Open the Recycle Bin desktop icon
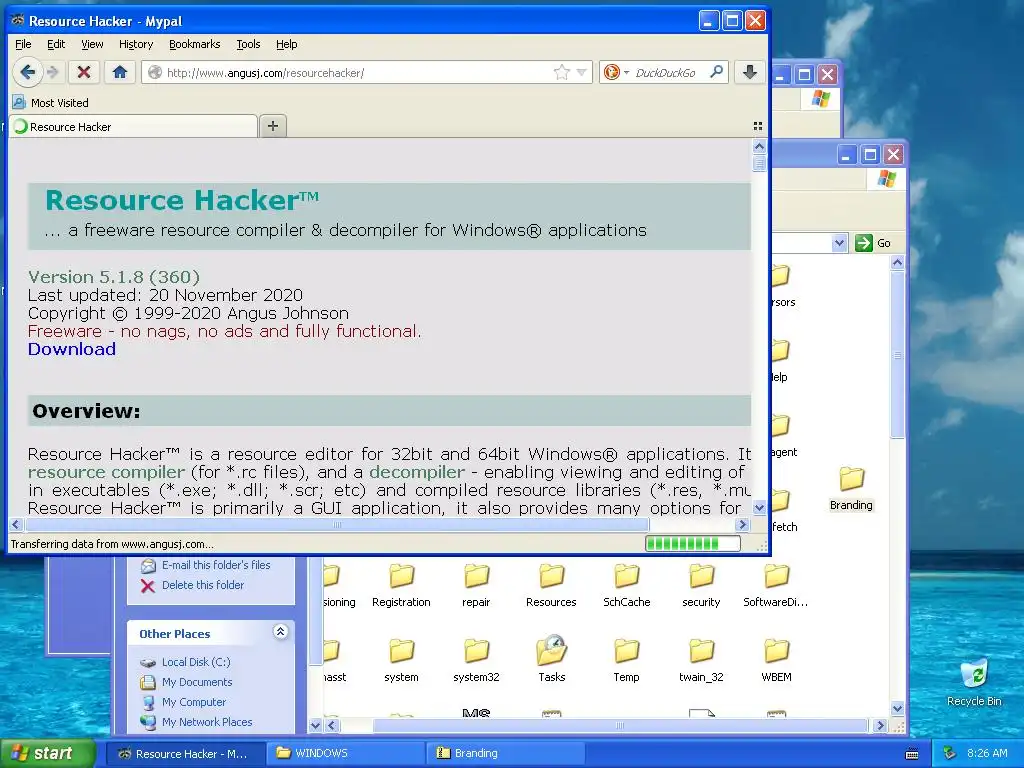 pyautogui.click(x=974, y=682)
